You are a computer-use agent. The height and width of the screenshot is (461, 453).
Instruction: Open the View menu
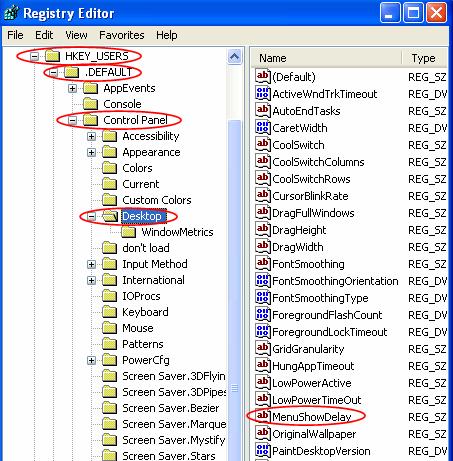(x=76, y=35)
